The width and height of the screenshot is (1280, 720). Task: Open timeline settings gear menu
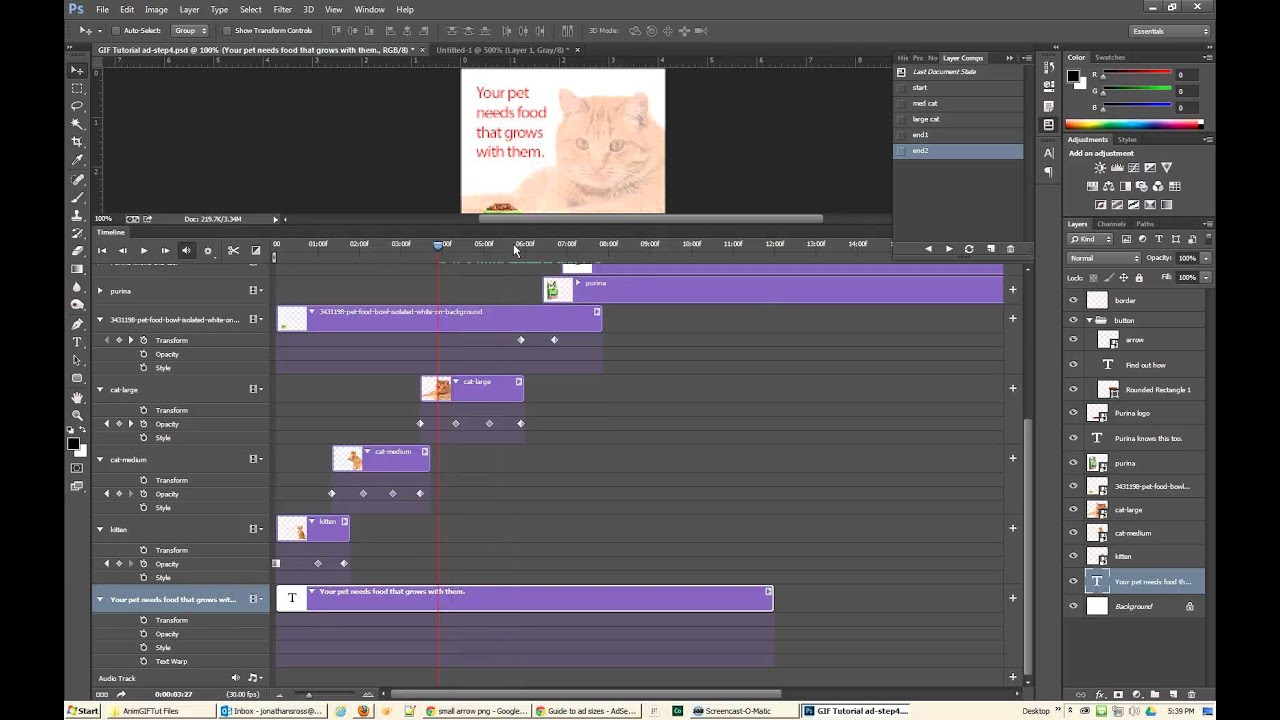click(x=208, y=251)
